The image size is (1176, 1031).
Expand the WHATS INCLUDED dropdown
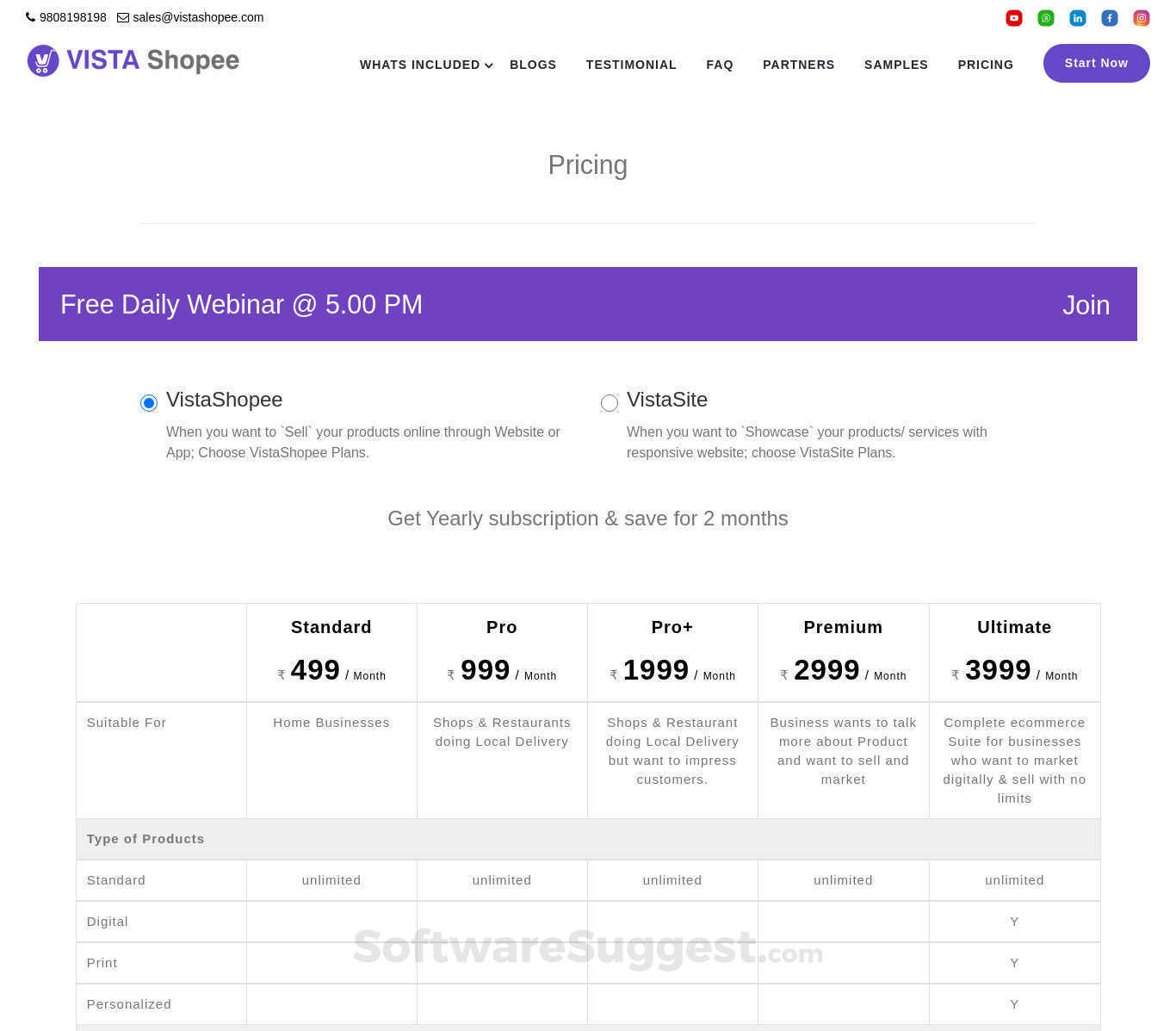coord(419,65)
